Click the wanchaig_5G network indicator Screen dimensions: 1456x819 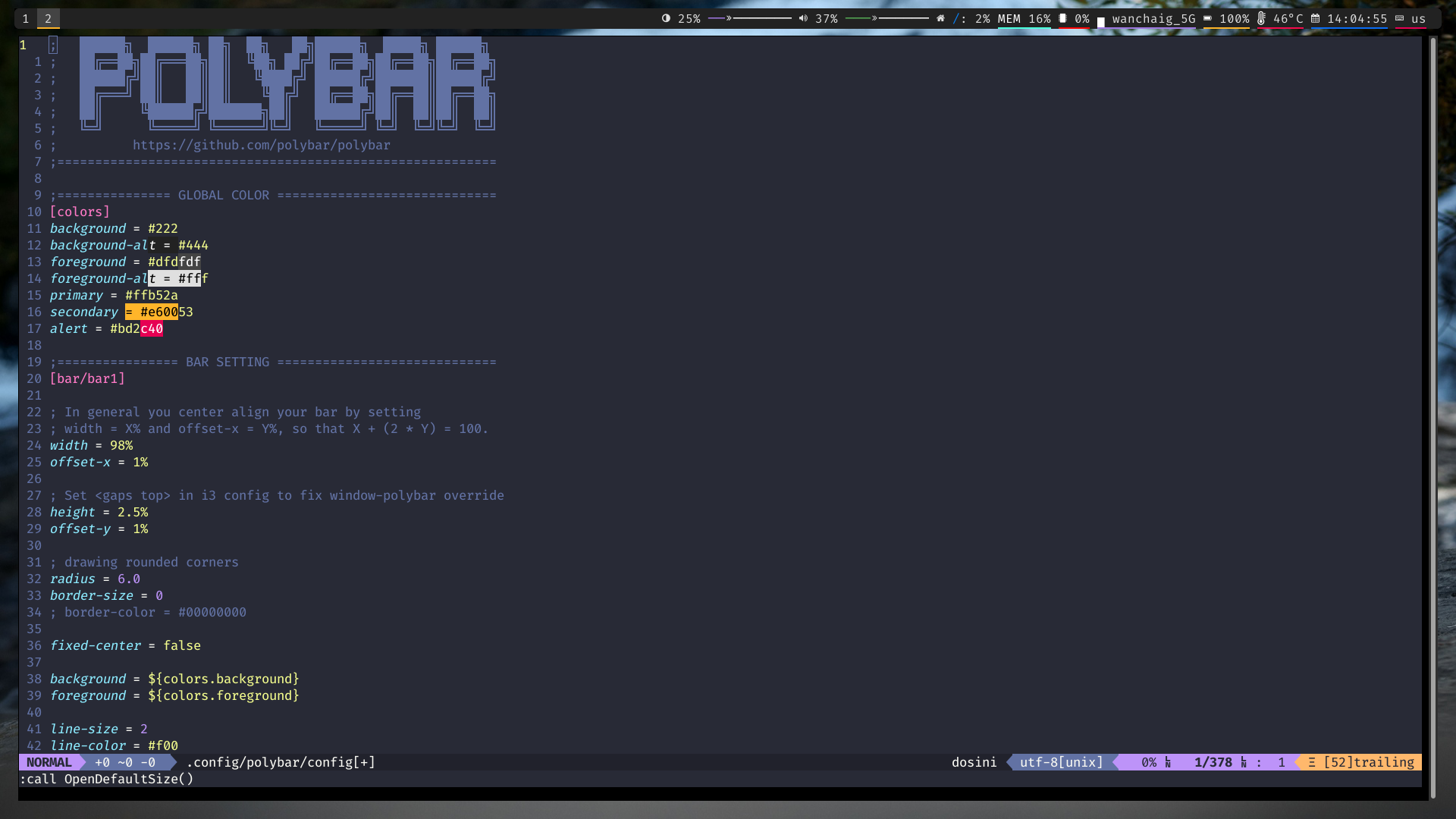[x=1153, y=18]
